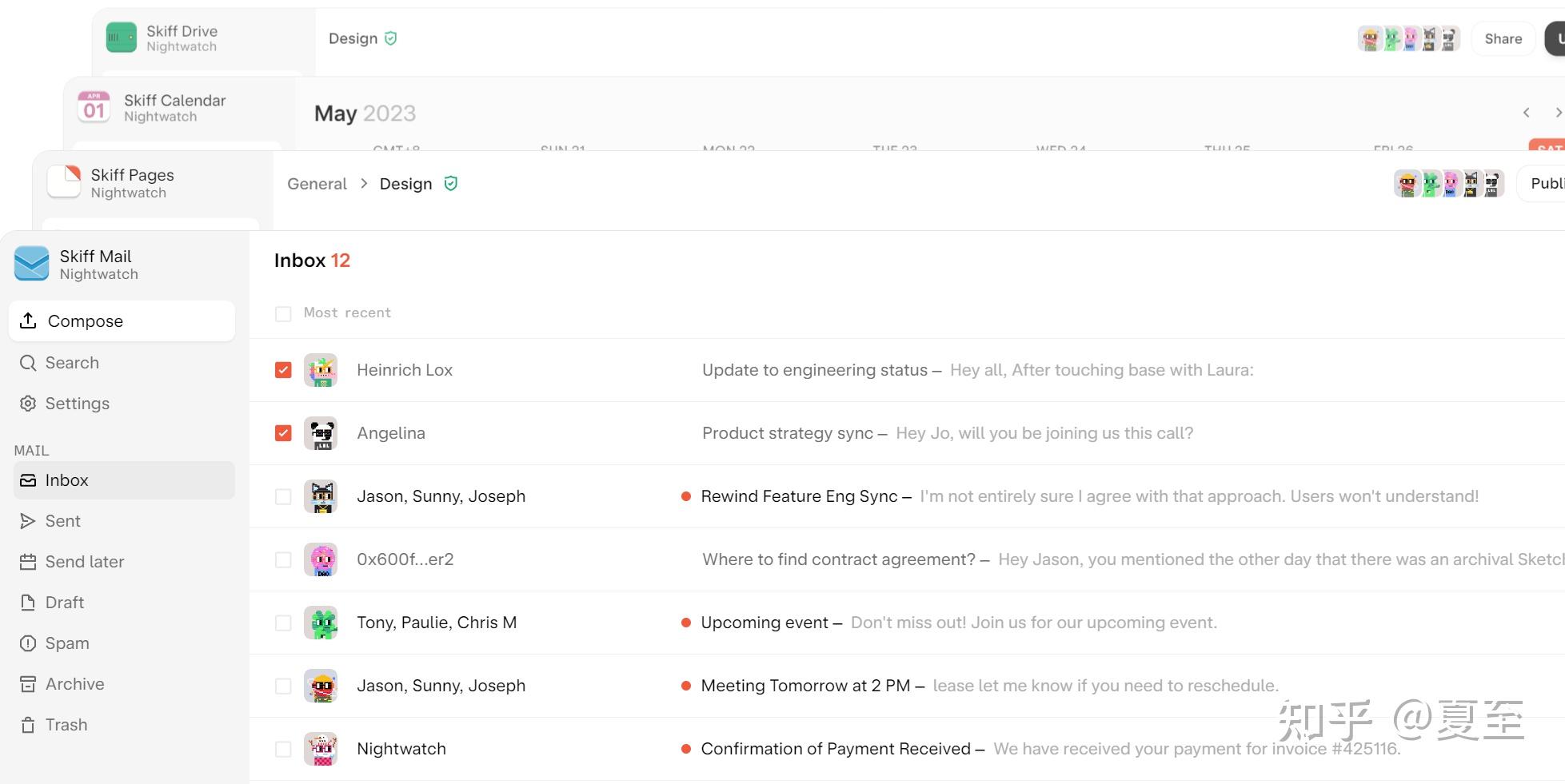The image size is (1565, 784).
Task: Deselect the Angelina email checkbox
Action: 283,433
